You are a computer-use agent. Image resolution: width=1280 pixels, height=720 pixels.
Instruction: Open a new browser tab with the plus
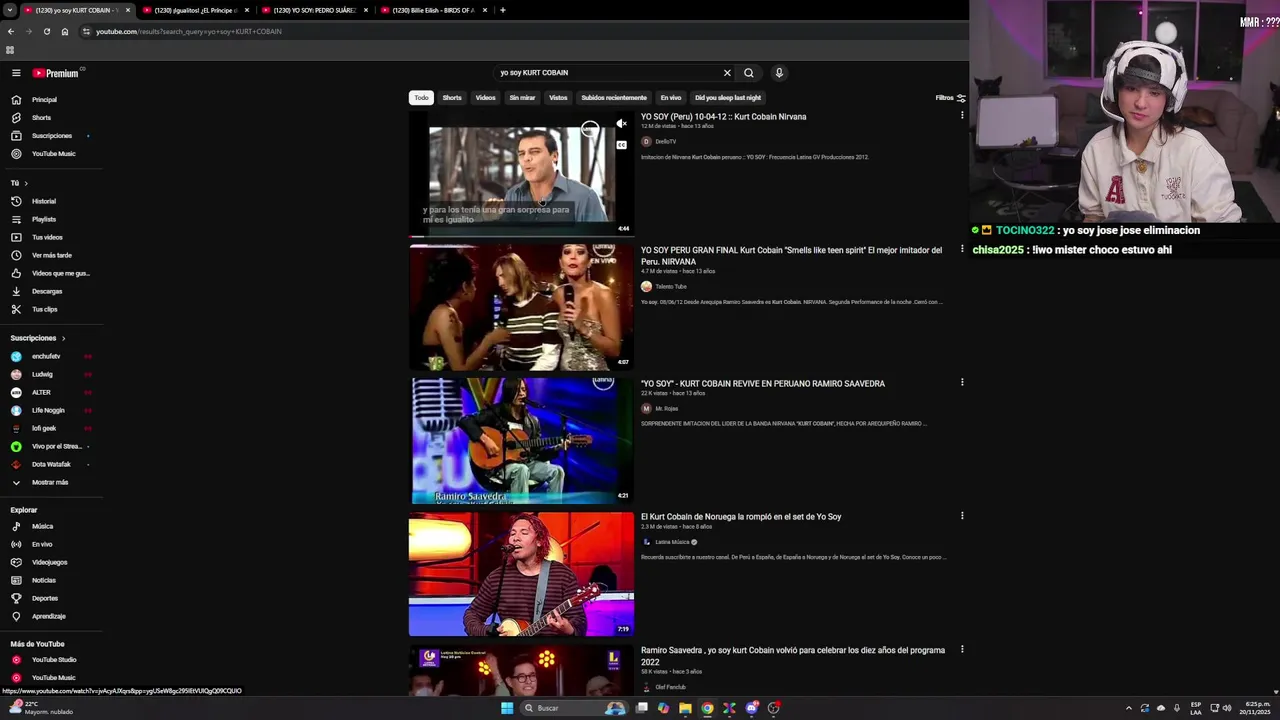coord(503,10)
